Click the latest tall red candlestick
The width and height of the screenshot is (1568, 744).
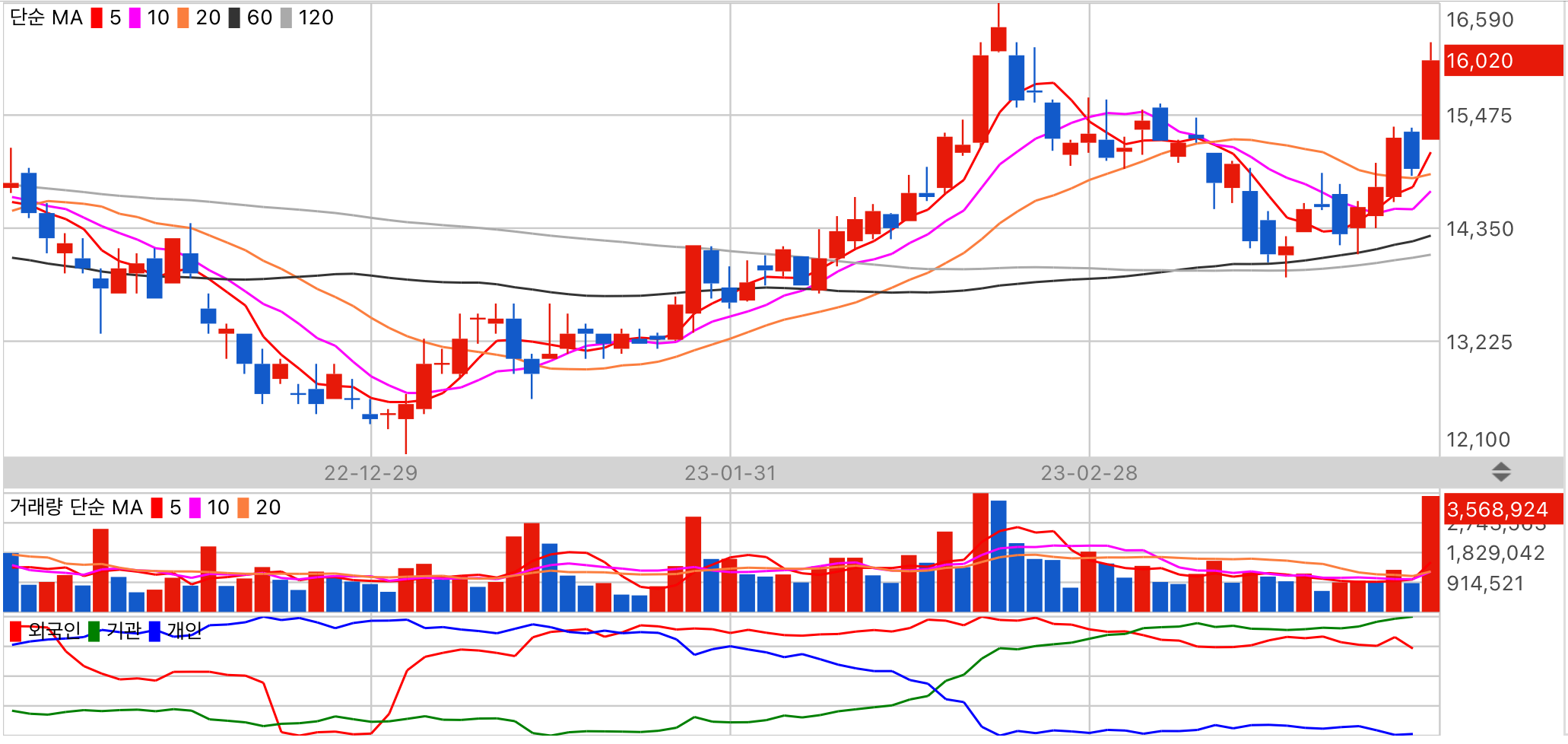[1430, 100]
